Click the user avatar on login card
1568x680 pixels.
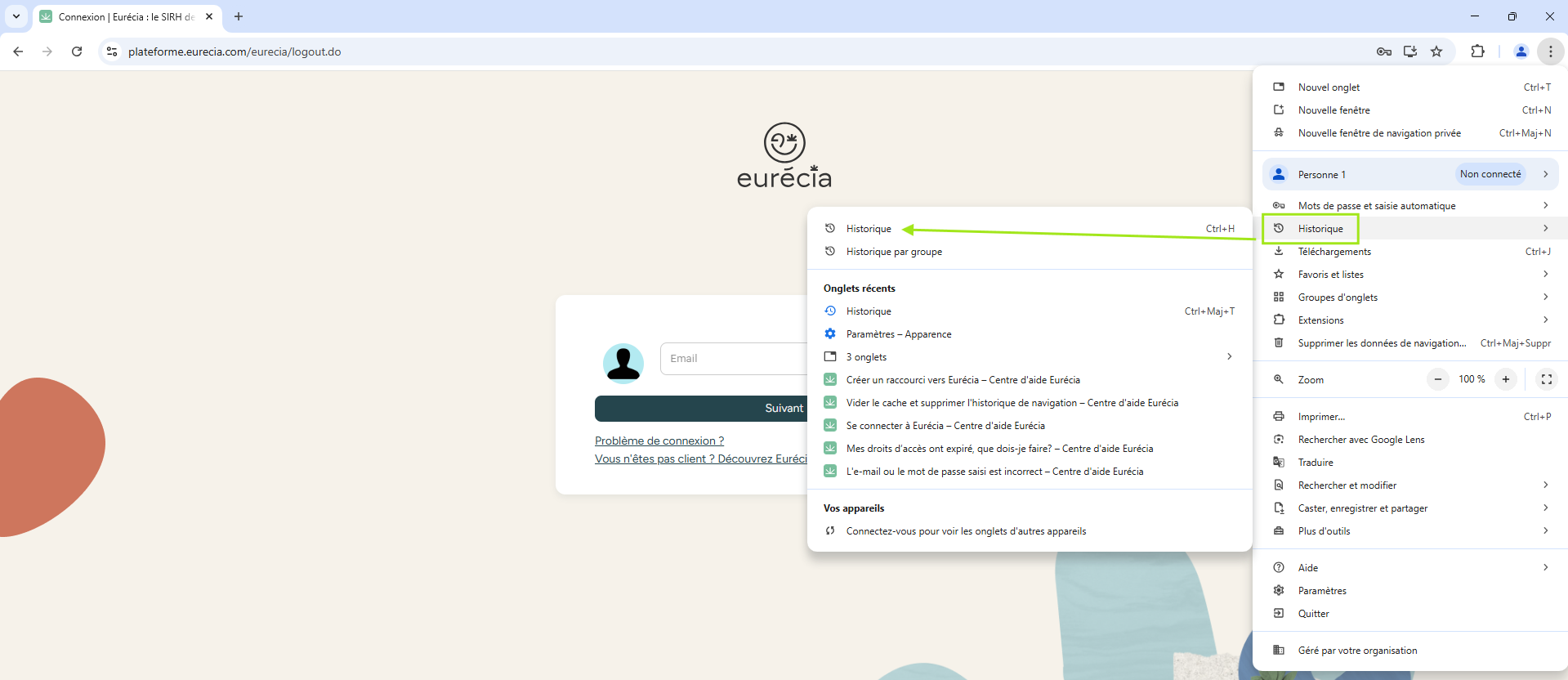pos(623,363)
